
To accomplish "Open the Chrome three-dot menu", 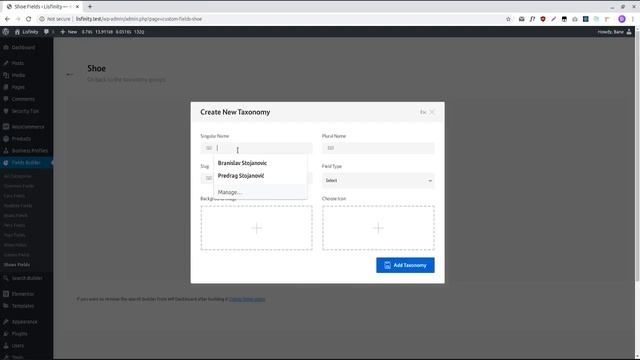I will (633, 19).
